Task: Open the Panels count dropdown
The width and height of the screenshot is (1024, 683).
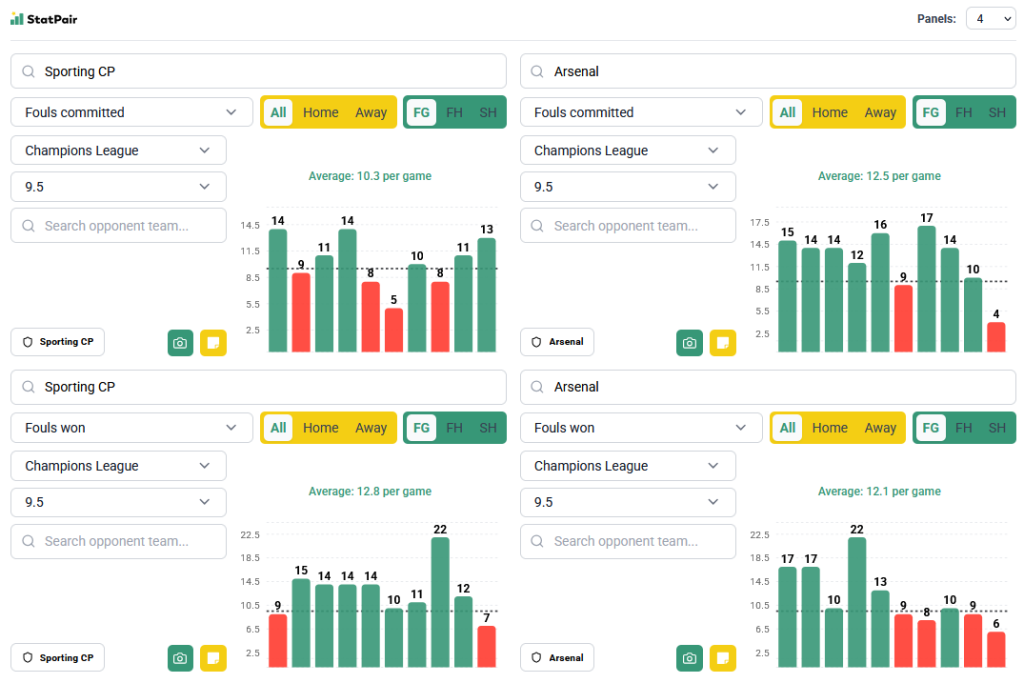Action: click(x=990, y=19)
